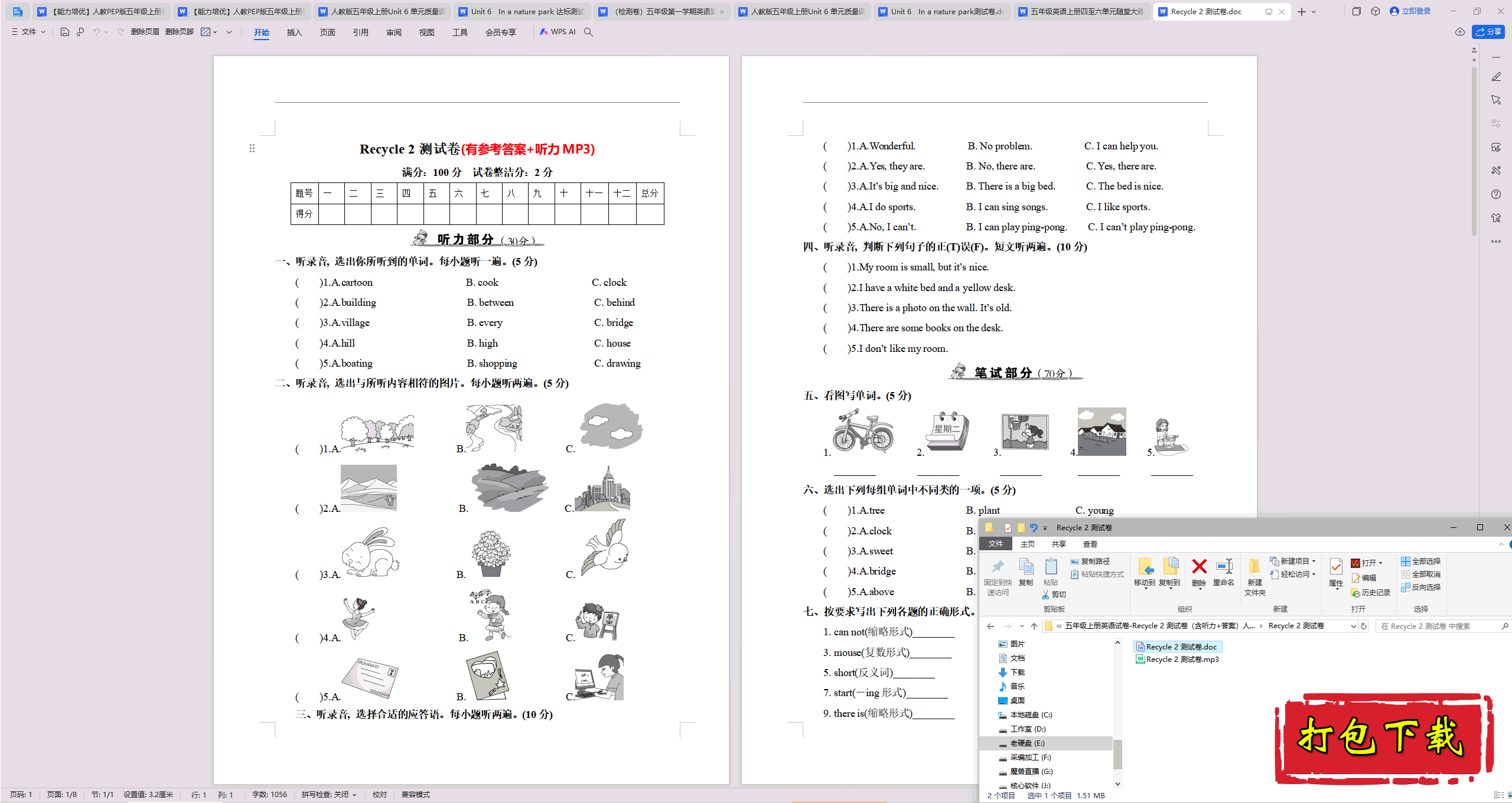Click the paragraph drag handle beside title
The height and width of the screenshot is (803, 1512).
252,148
